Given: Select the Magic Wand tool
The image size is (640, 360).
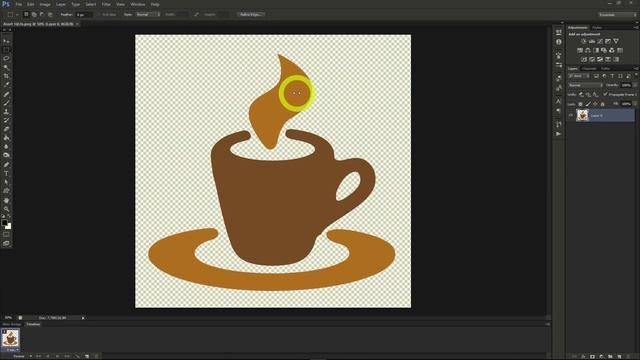Looking at the screenshot, I should (6, 67).
